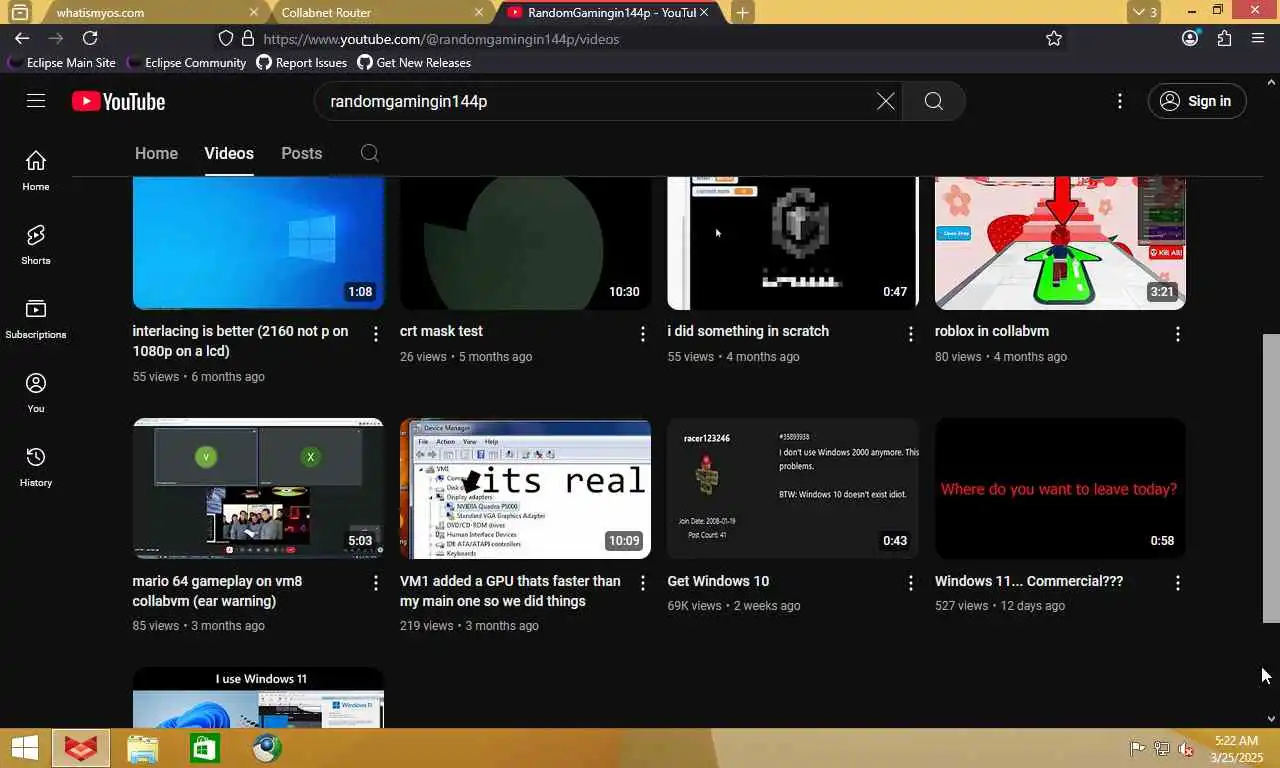The image size is (1280, 768).
Task: Go back with browser back arrow
Action: 22,38
